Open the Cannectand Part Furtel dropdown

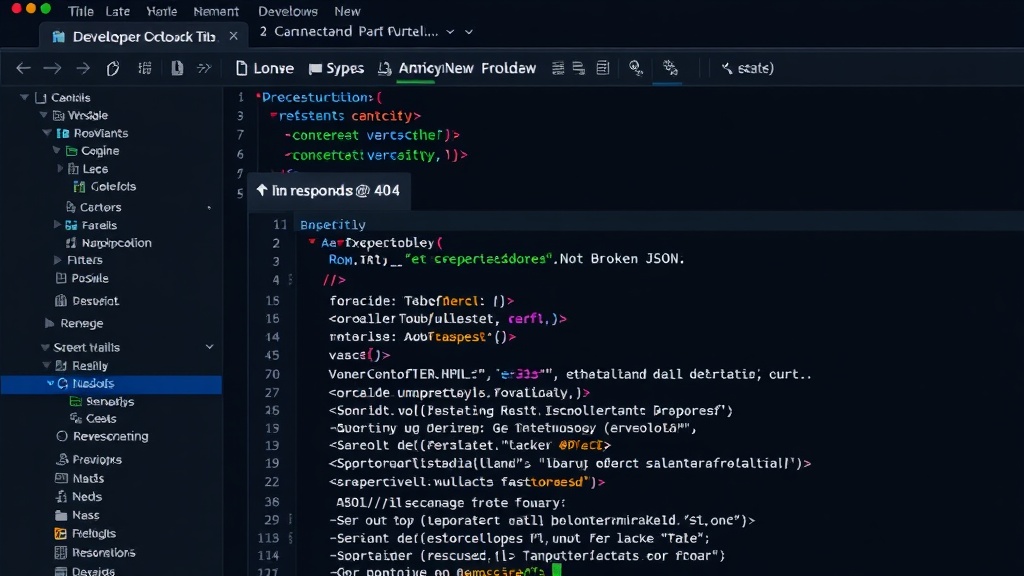[450, 32]
